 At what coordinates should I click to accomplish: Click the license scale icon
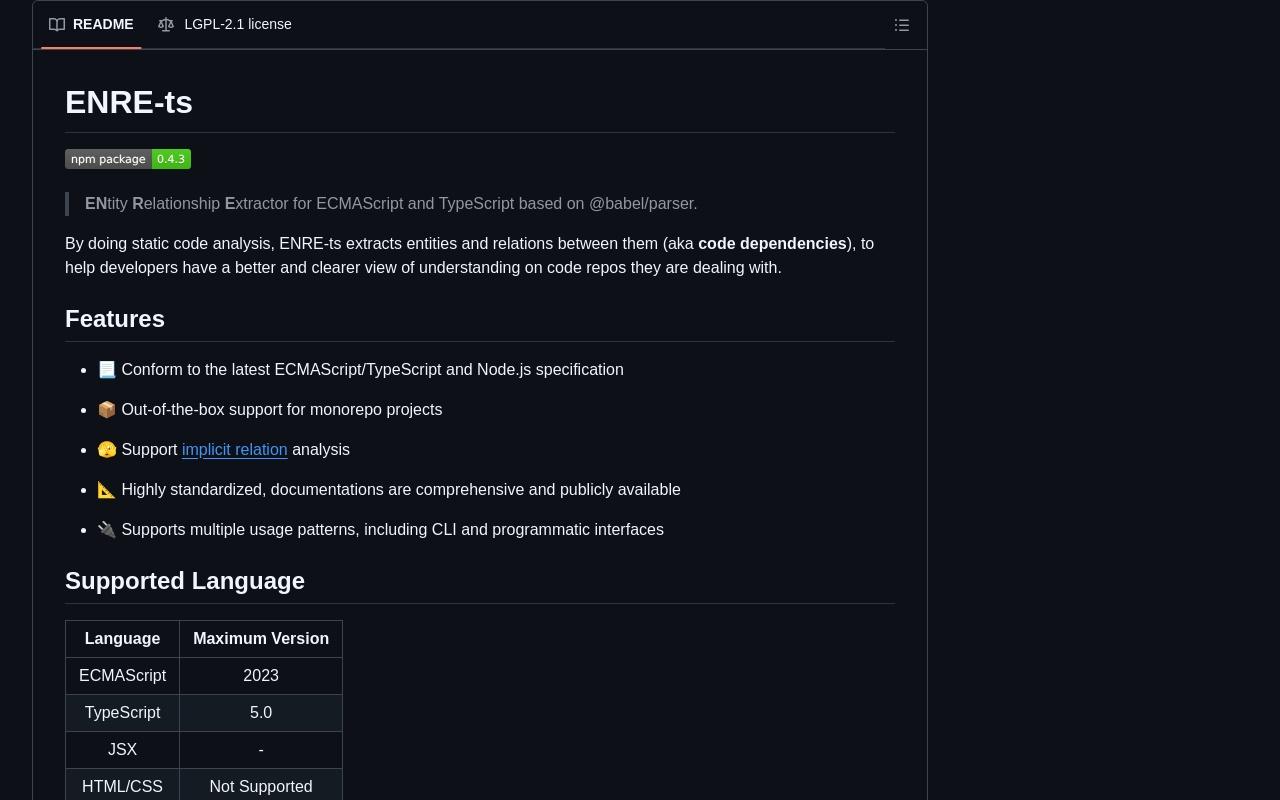point(166,24)
